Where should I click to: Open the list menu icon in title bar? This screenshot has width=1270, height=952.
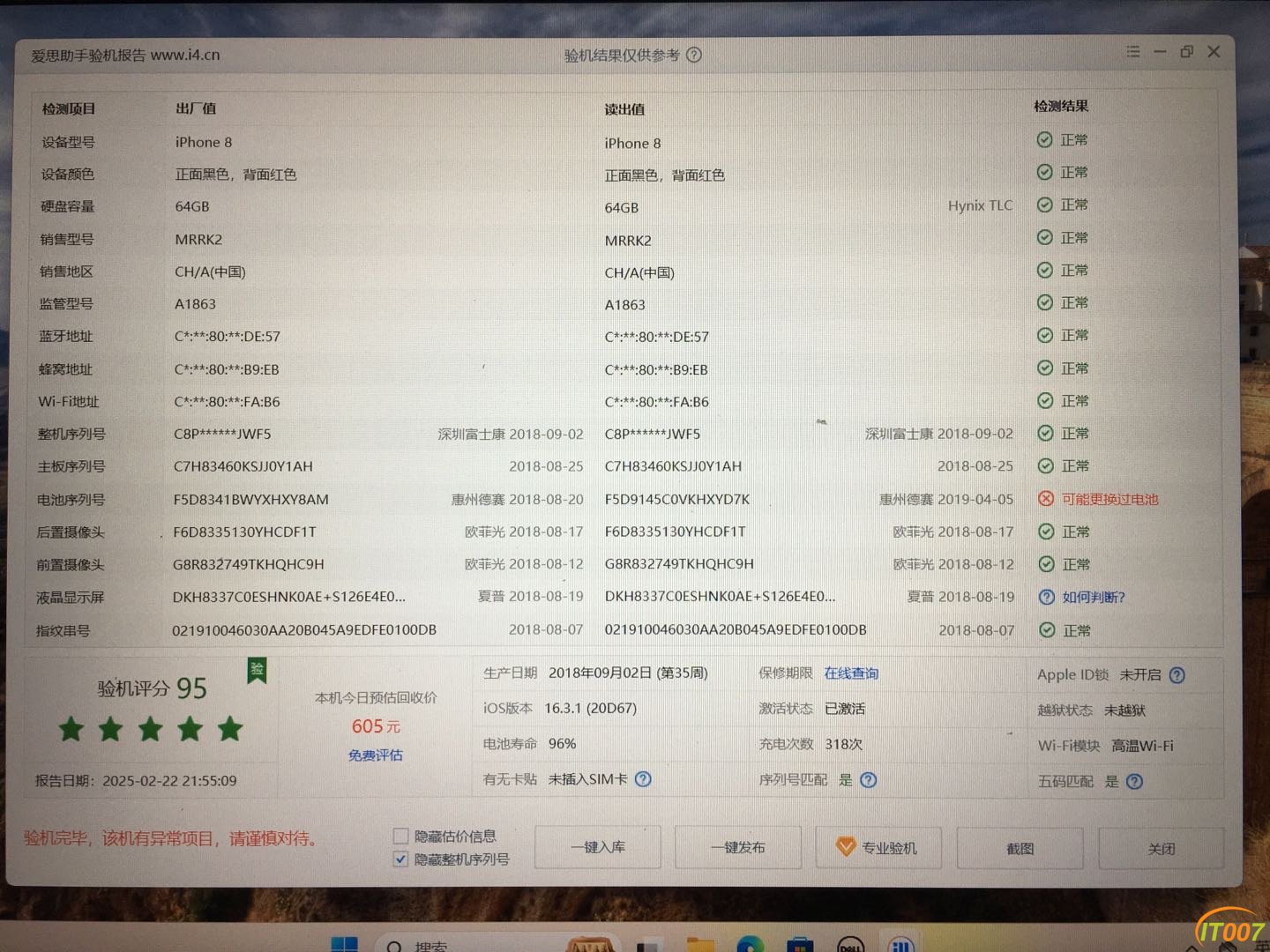(x=1133, y=52)
